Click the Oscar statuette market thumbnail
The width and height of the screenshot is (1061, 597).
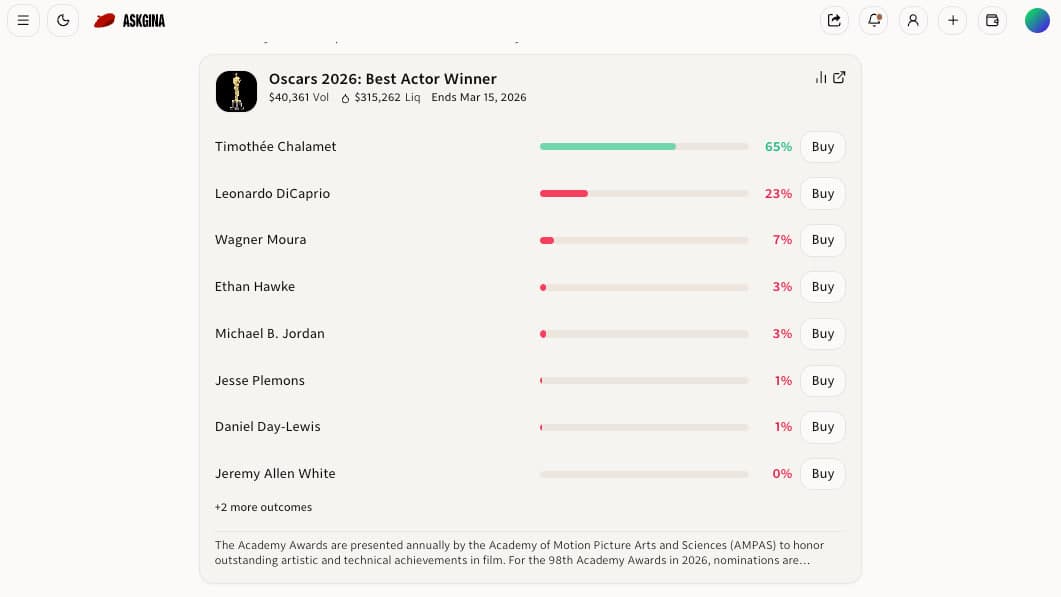[x=236, y=91]
